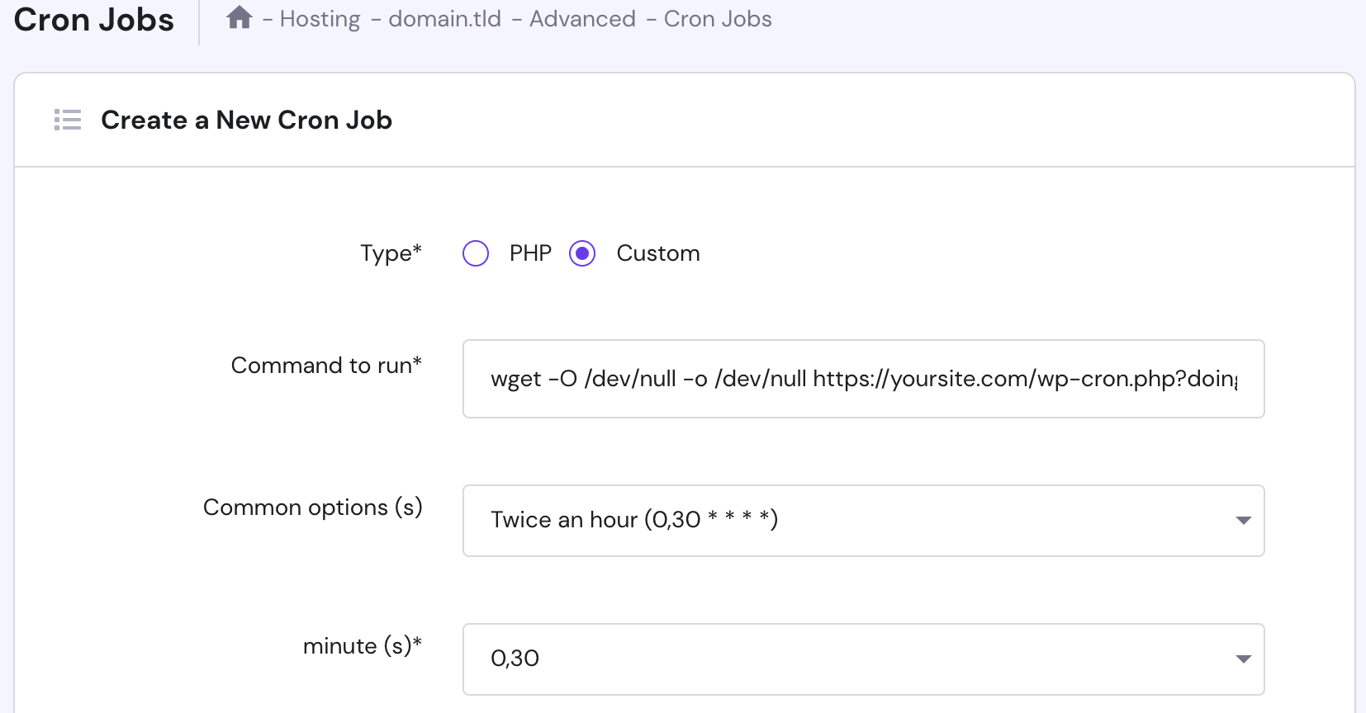Go to domain.tld from the breadcrumb
Viewport: 1366px width, 713px height.
click(444, 17)
